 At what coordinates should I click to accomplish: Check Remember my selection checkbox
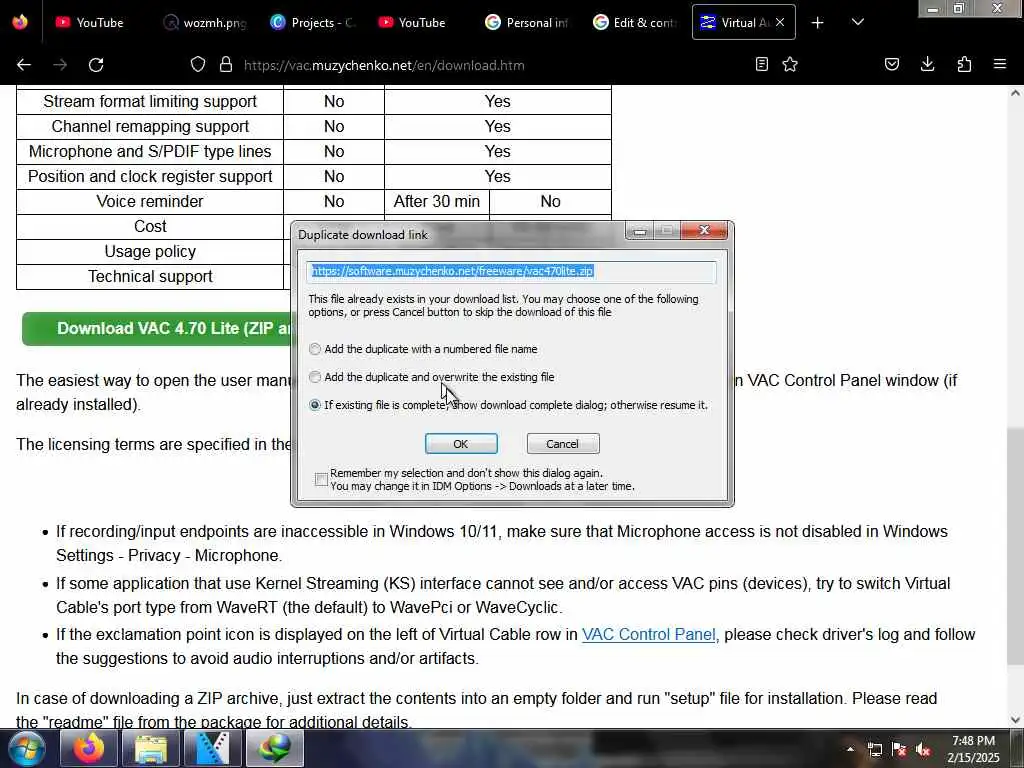(321, 479)
